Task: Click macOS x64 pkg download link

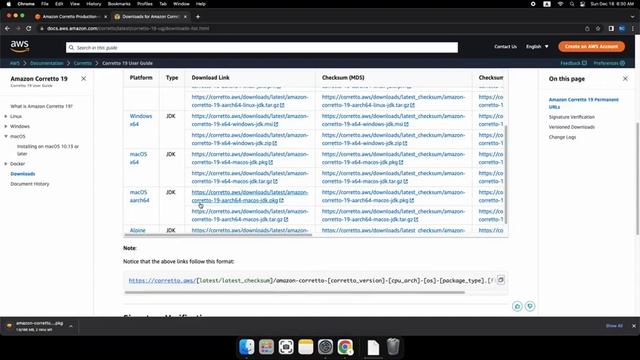Action: click(249, 158)
